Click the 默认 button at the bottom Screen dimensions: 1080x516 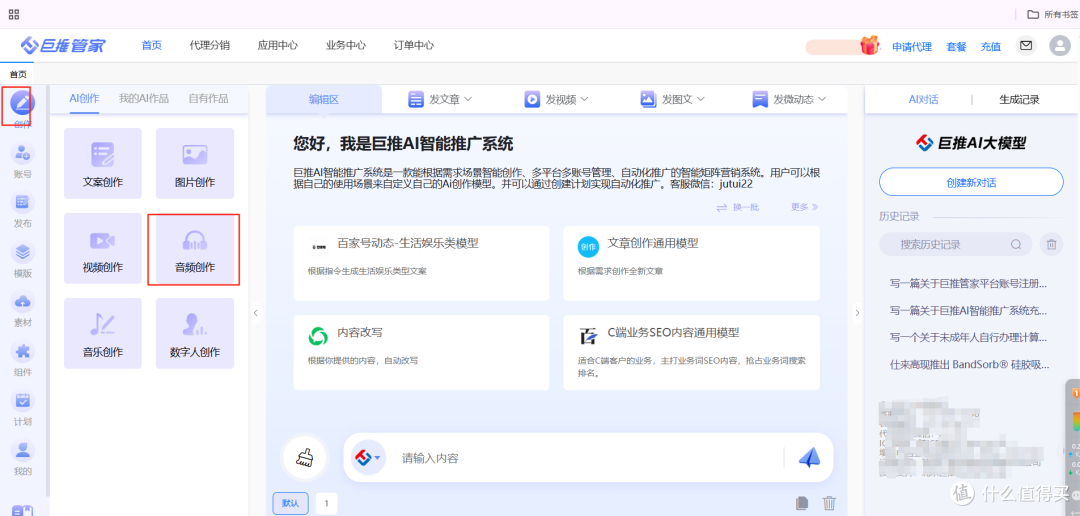(x=291, y=503)
